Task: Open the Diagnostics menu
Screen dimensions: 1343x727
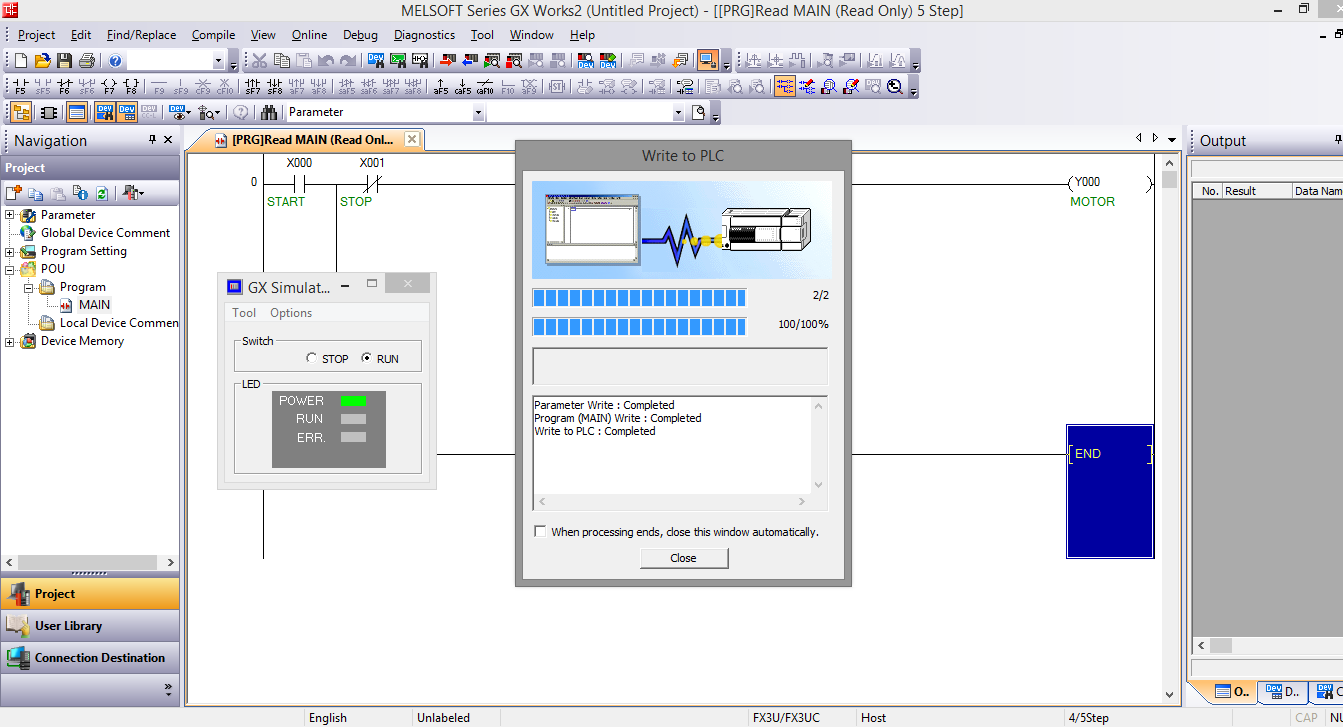Action: coord(424,35)
